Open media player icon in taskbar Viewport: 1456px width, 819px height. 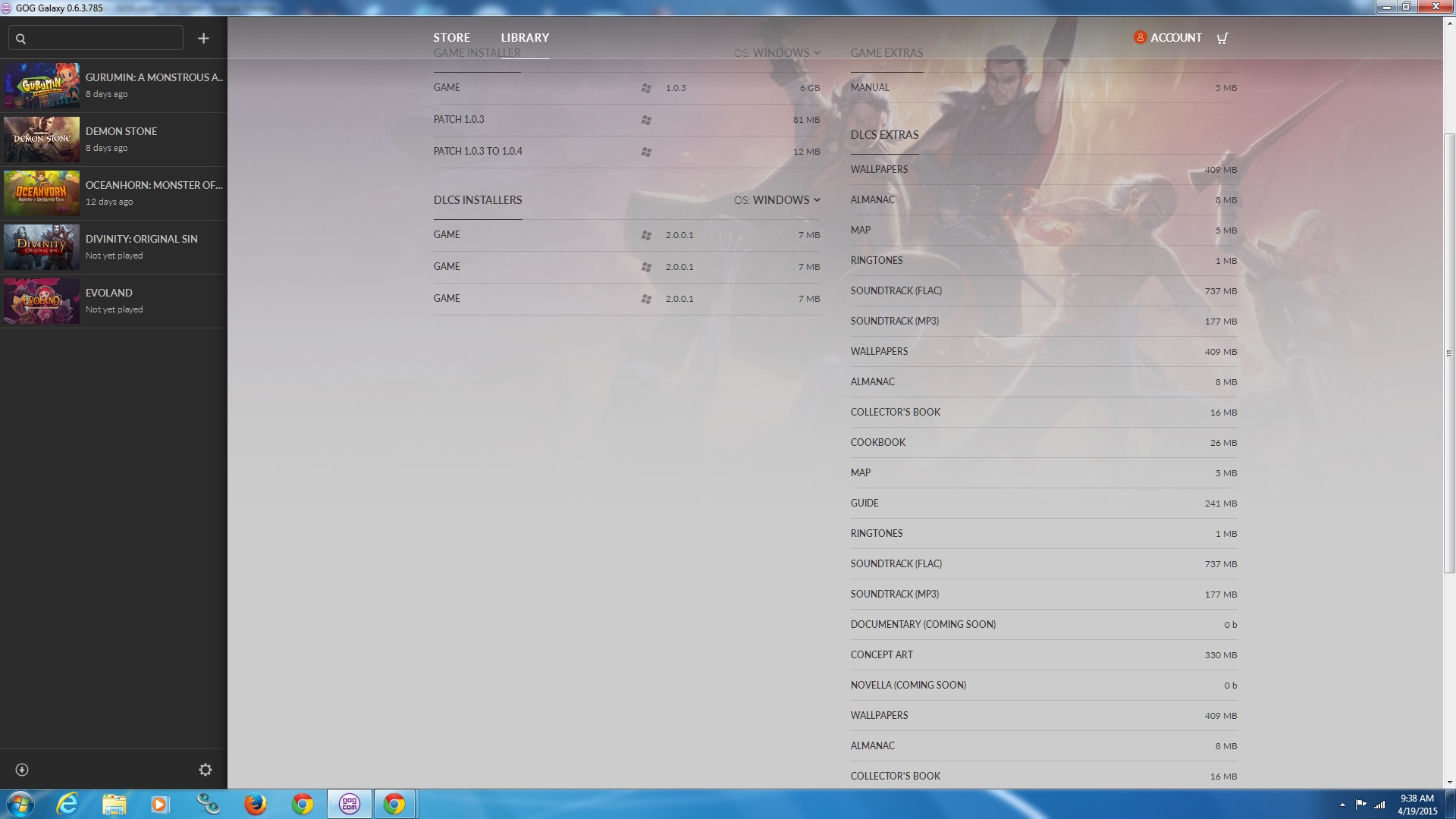coord(160,804)
